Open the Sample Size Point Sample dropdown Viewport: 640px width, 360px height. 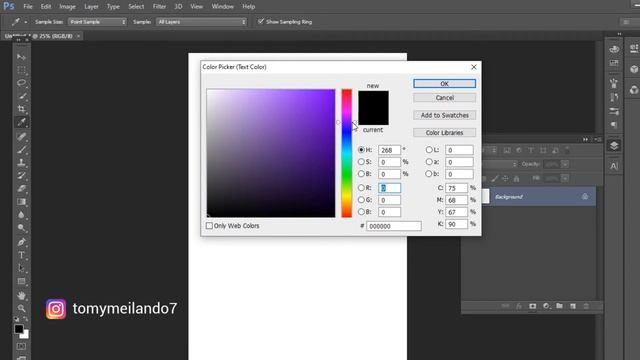(97, 22)
